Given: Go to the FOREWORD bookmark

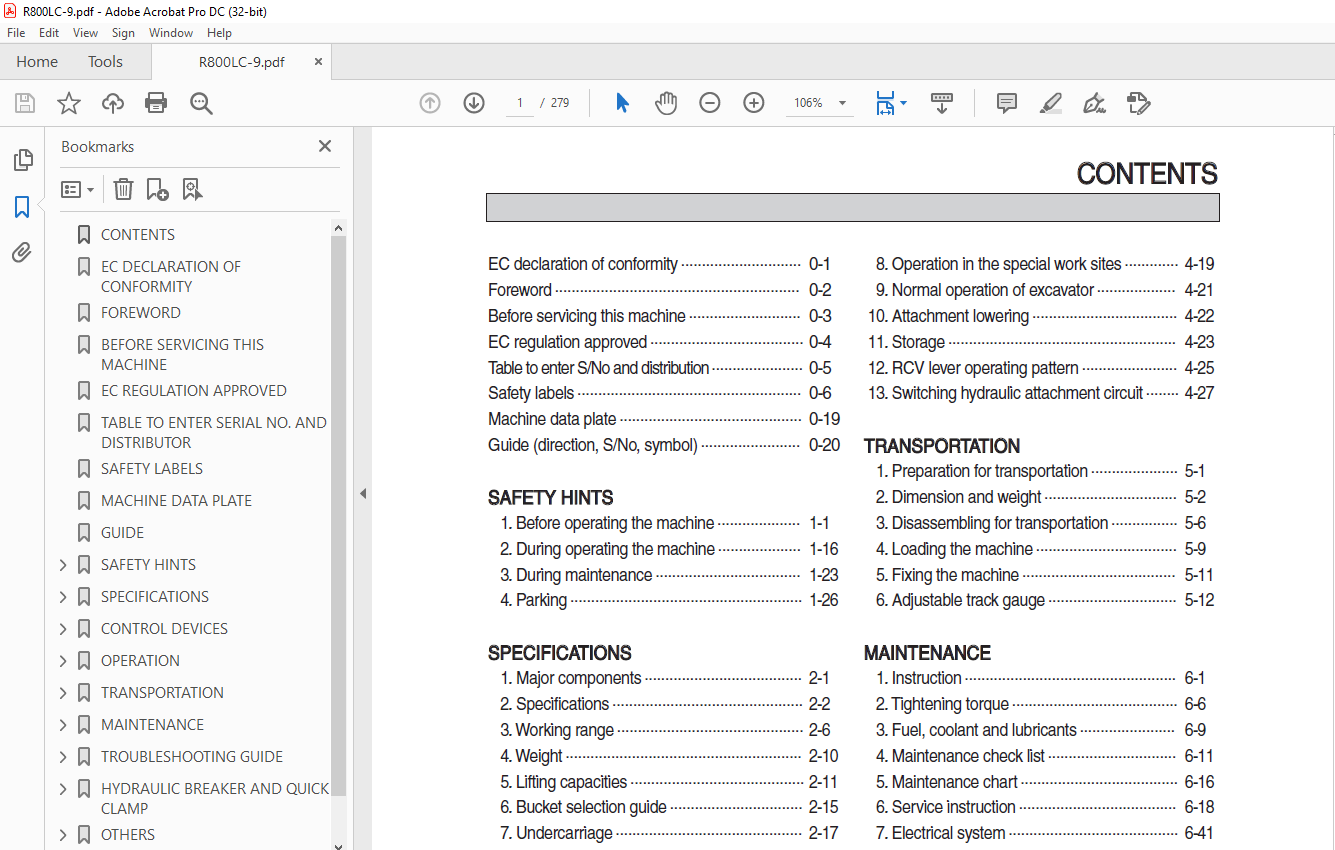Looking at the screenshot, I should pos(141,313).
